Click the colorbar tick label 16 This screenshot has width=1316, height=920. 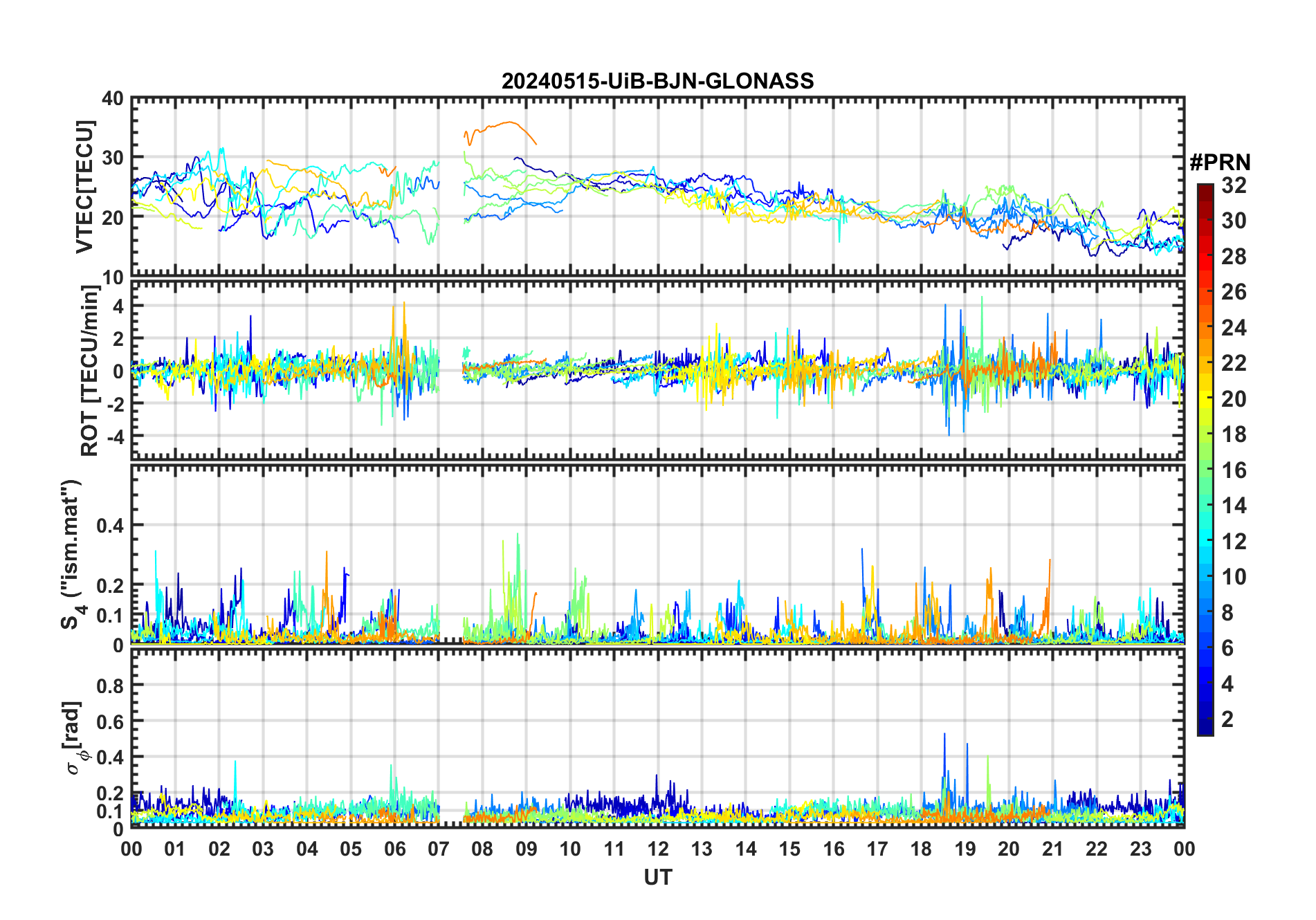[1233, 470]
